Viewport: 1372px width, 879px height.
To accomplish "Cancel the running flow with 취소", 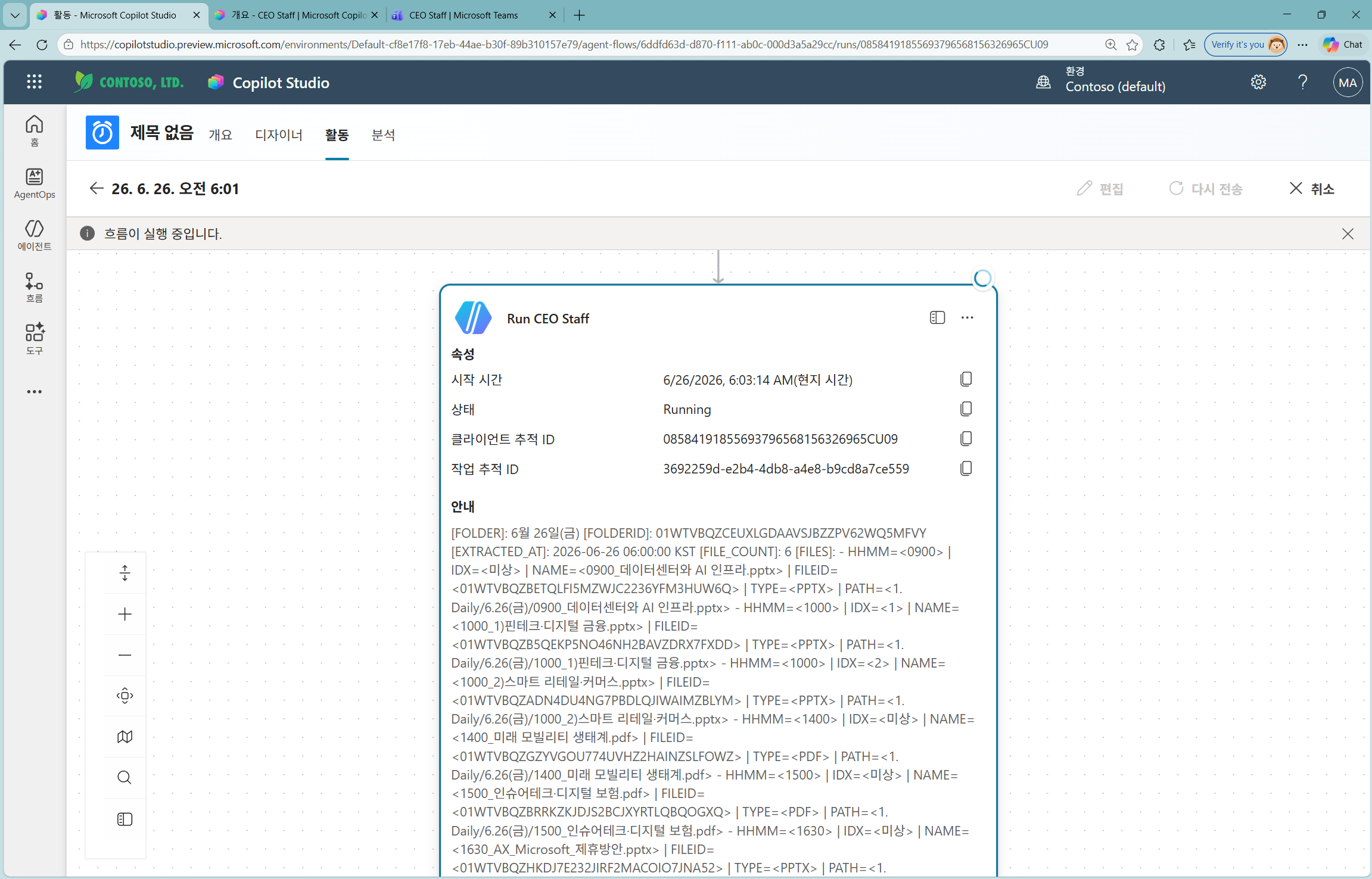I will pyautogui.click(x=1312, y=189).
